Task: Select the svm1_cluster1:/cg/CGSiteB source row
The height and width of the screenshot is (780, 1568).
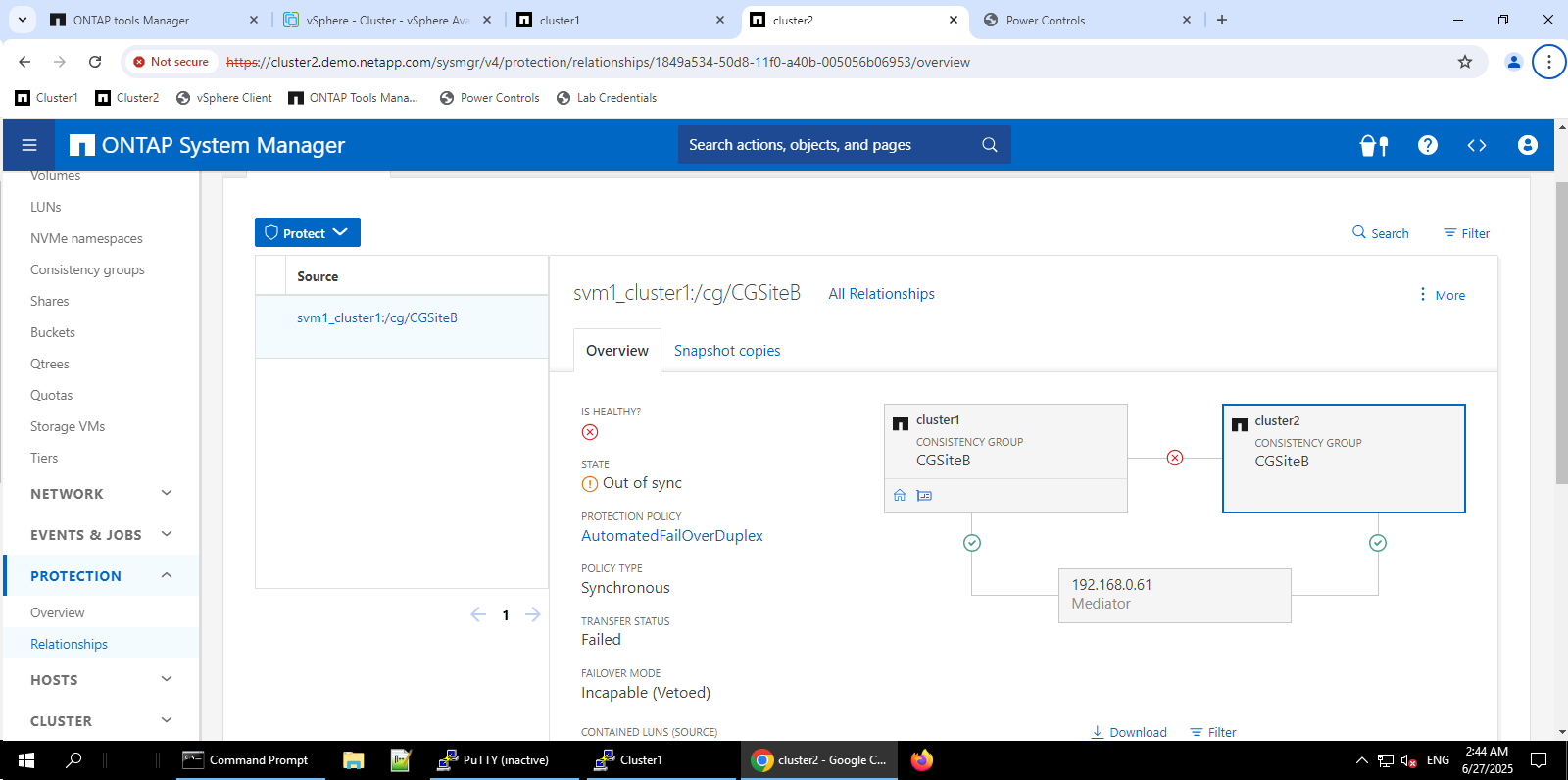Action: 377,318
